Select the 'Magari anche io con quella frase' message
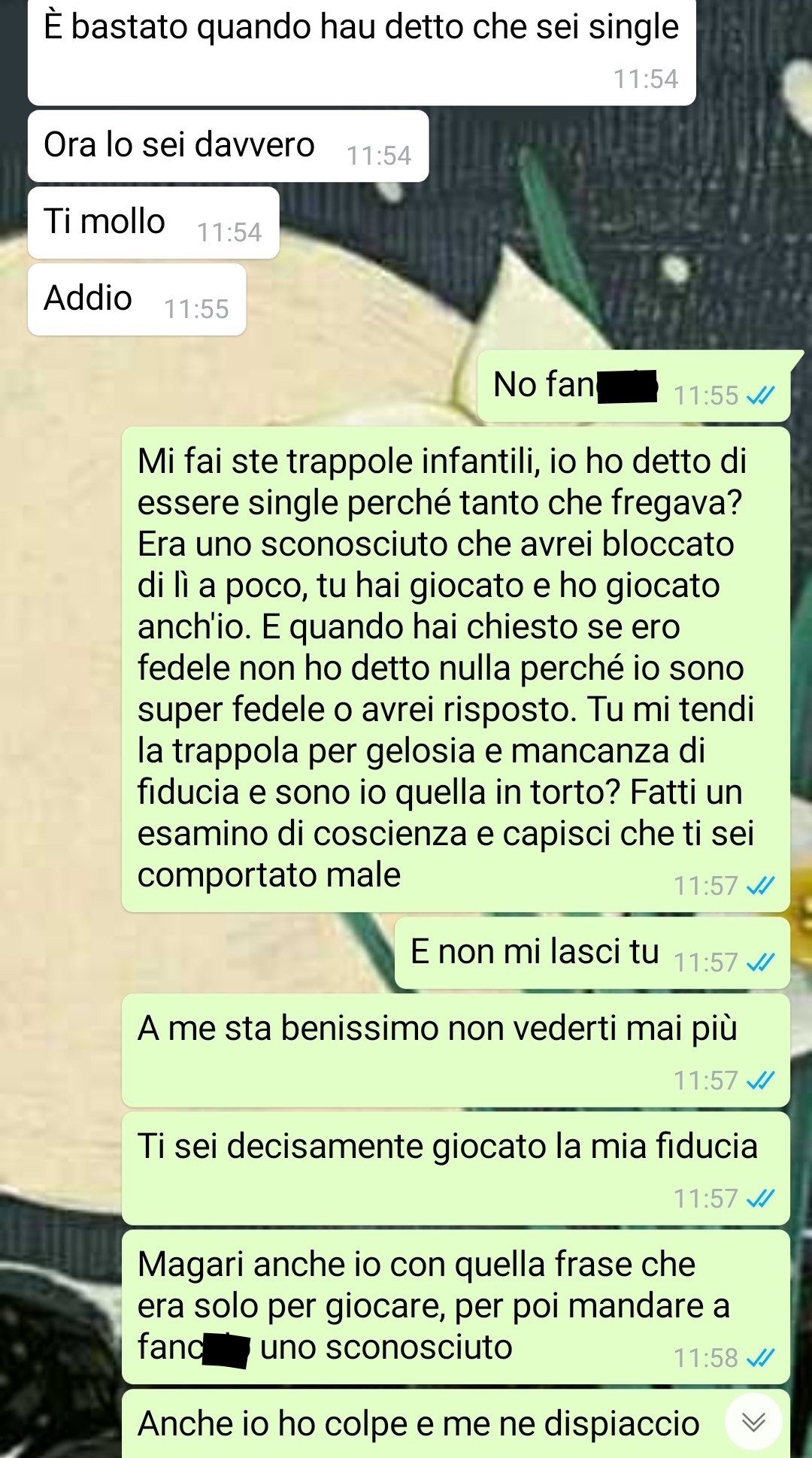 [x=456, y=1307]
